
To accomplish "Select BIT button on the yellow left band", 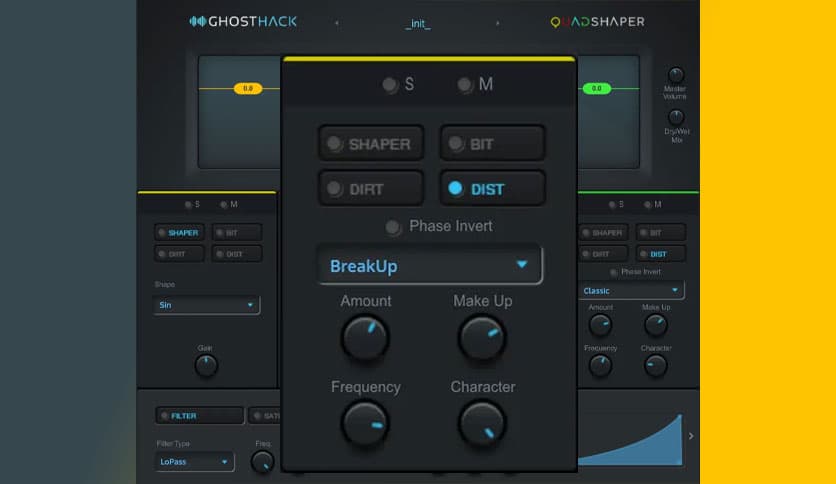I will (x=237, y=233).
